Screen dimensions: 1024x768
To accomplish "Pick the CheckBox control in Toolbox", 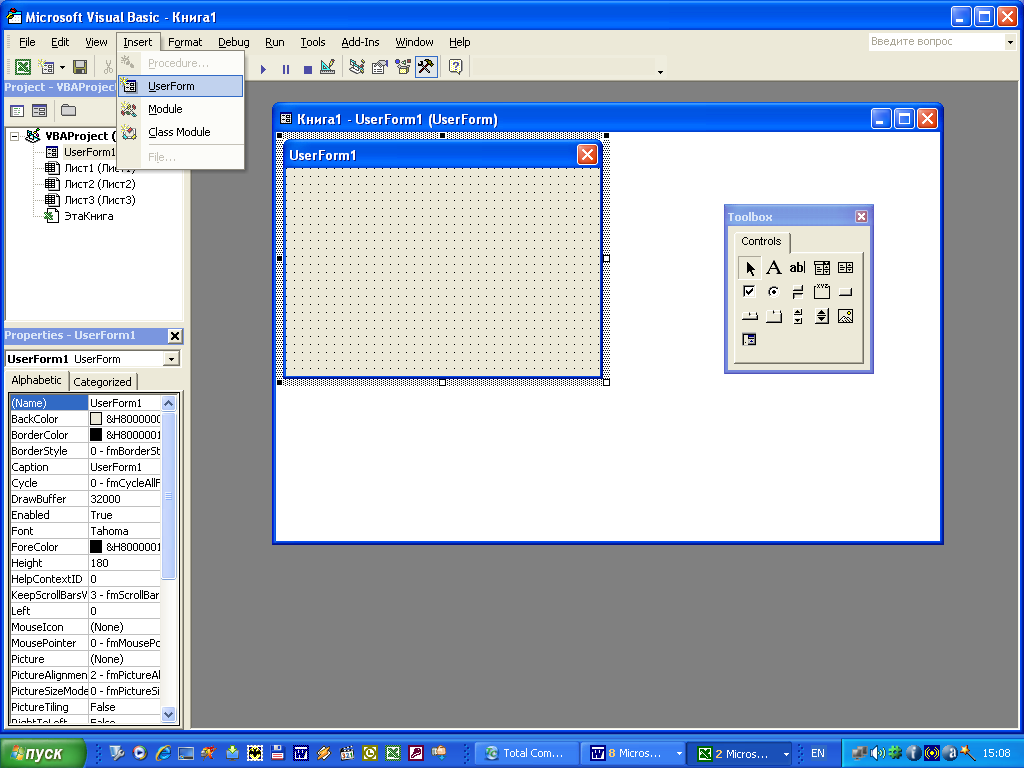I will pos(750,292).
